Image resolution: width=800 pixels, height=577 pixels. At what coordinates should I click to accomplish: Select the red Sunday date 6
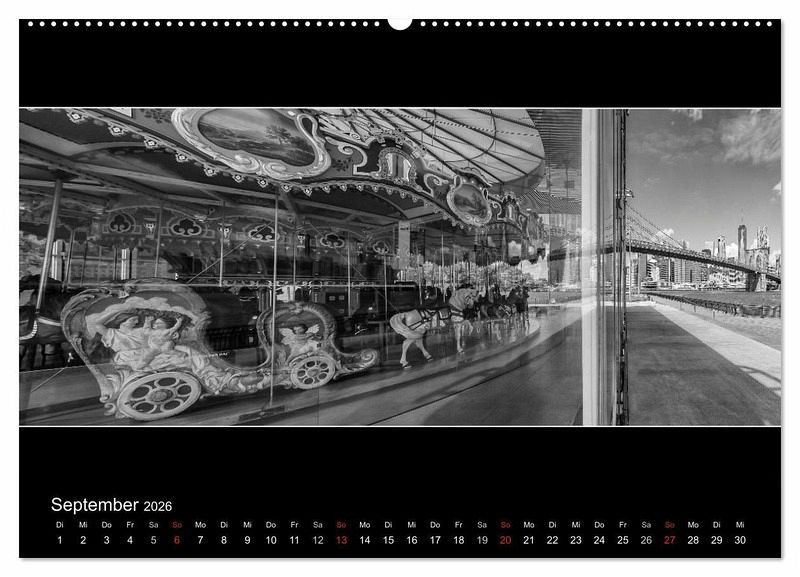(x=177, y=540)
